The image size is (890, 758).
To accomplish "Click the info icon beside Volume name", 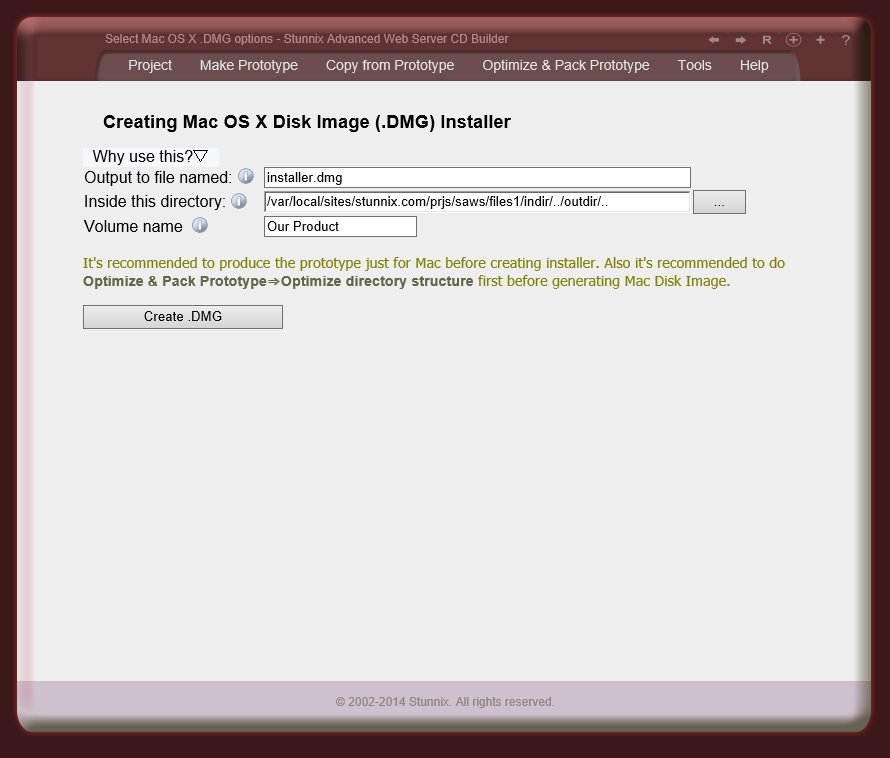I will 199,225.
